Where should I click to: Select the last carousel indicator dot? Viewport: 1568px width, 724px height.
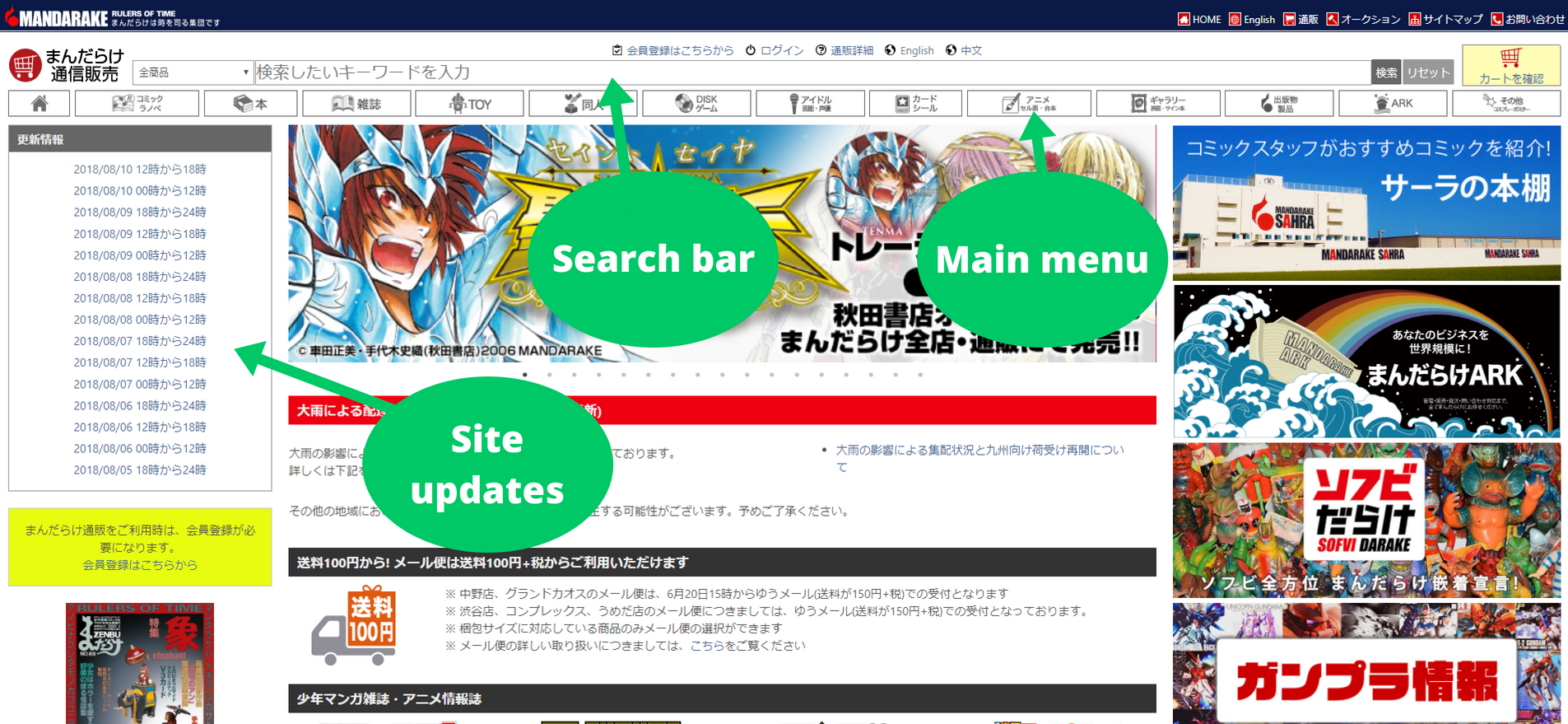click(920, 375)
